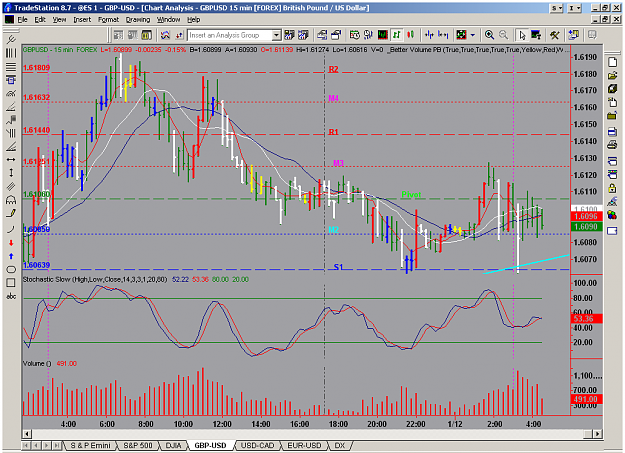Toggle the OHLC bar chart style

pos(397,35)
